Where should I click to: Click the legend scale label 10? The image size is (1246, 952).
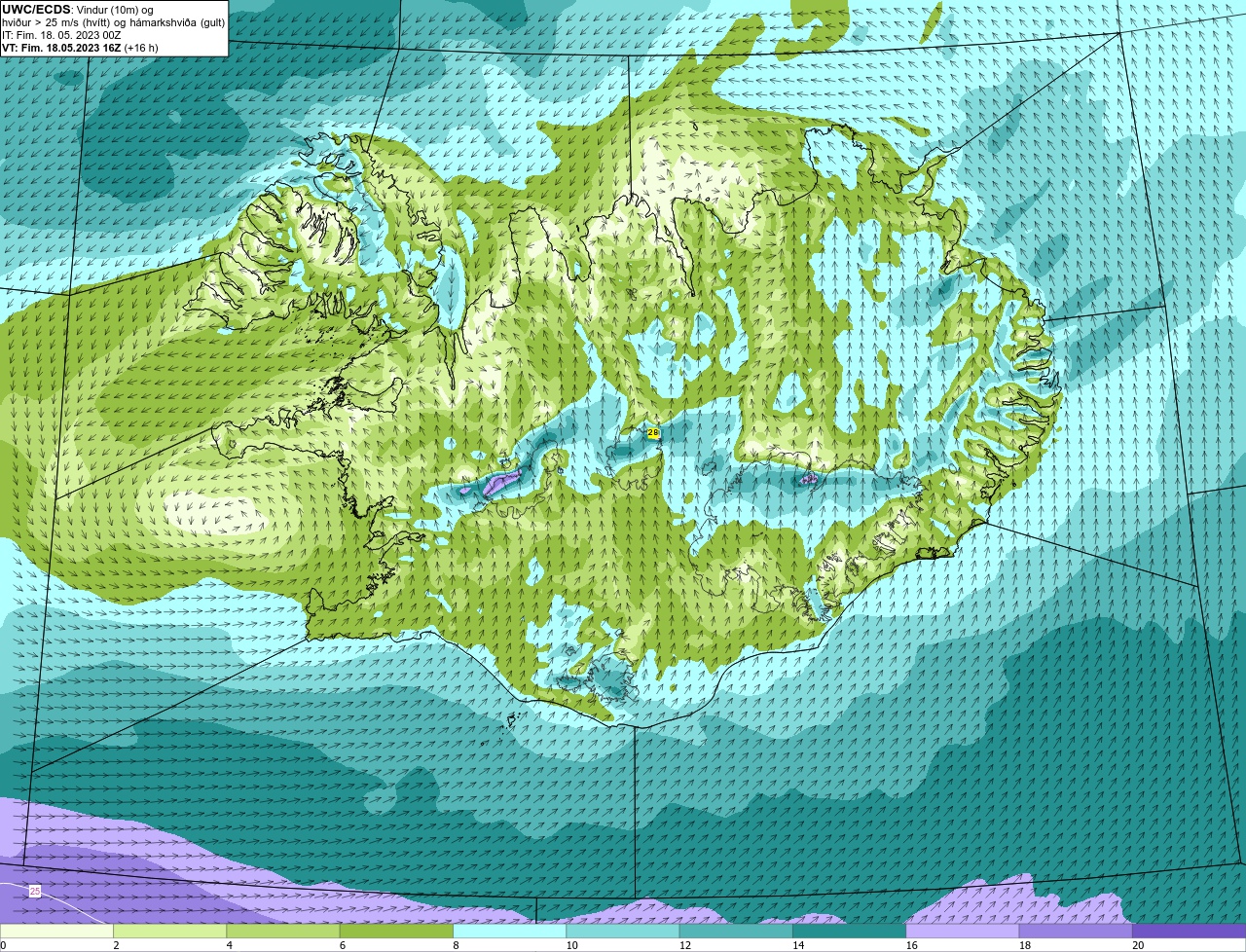(x=571, y=945)
